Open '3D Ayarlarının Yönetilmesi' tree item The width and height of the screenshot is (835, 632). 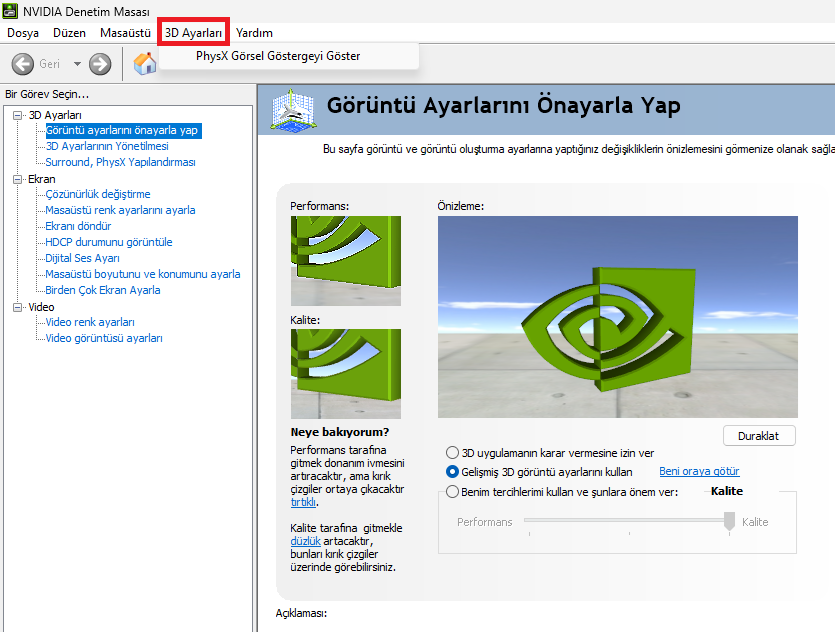[x=107, y=146]
